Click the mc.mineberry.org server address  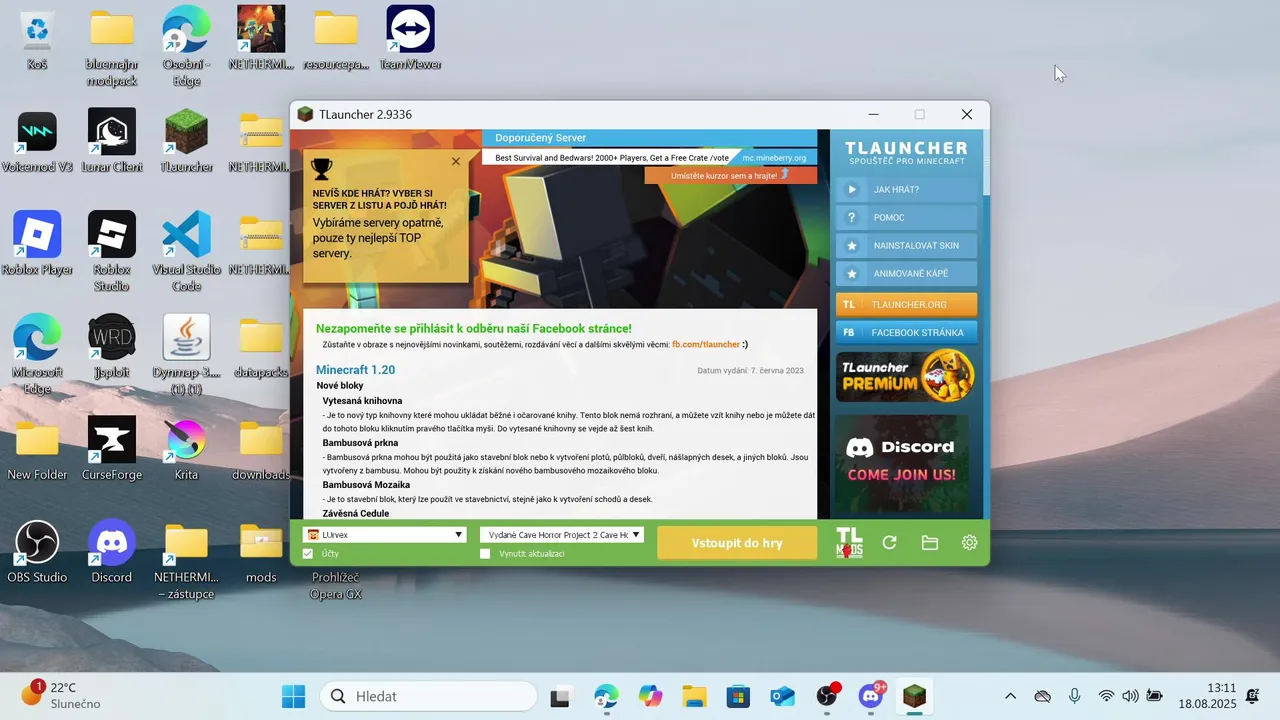(x=773, y=158)
